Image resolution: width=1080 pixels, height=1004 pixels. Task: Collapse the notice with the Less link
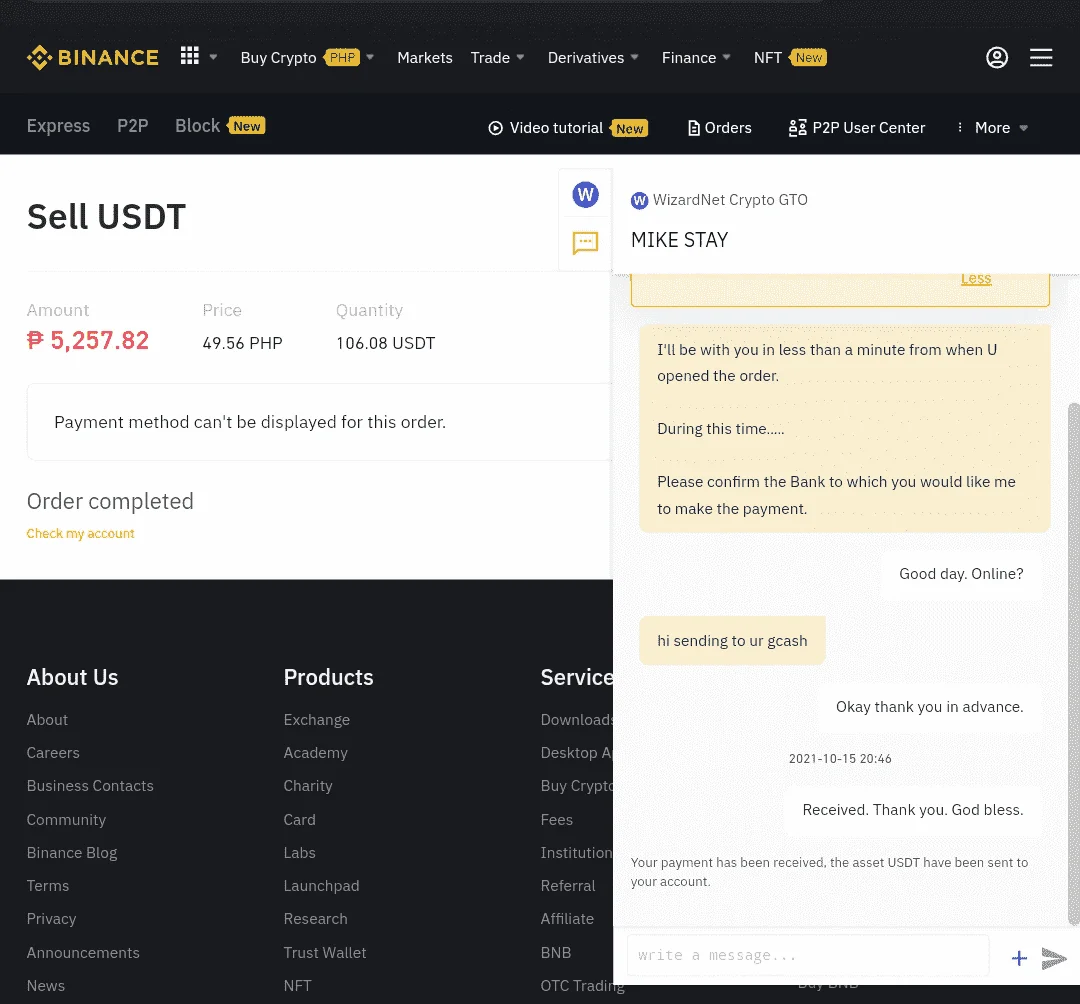click(976, 279)
